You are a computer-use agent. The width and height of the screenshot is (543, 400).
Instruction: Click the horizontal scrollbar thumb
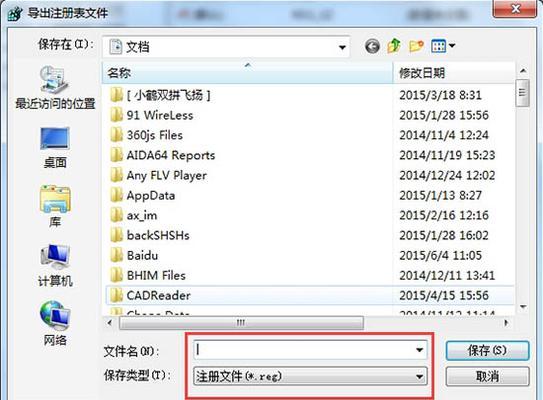pyautogui.click(x=241, y=323)
